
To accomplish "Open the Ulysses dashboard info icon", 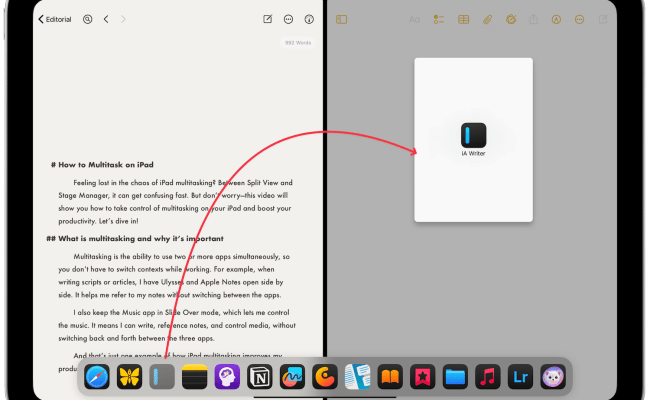I will (x=309, y=19).
